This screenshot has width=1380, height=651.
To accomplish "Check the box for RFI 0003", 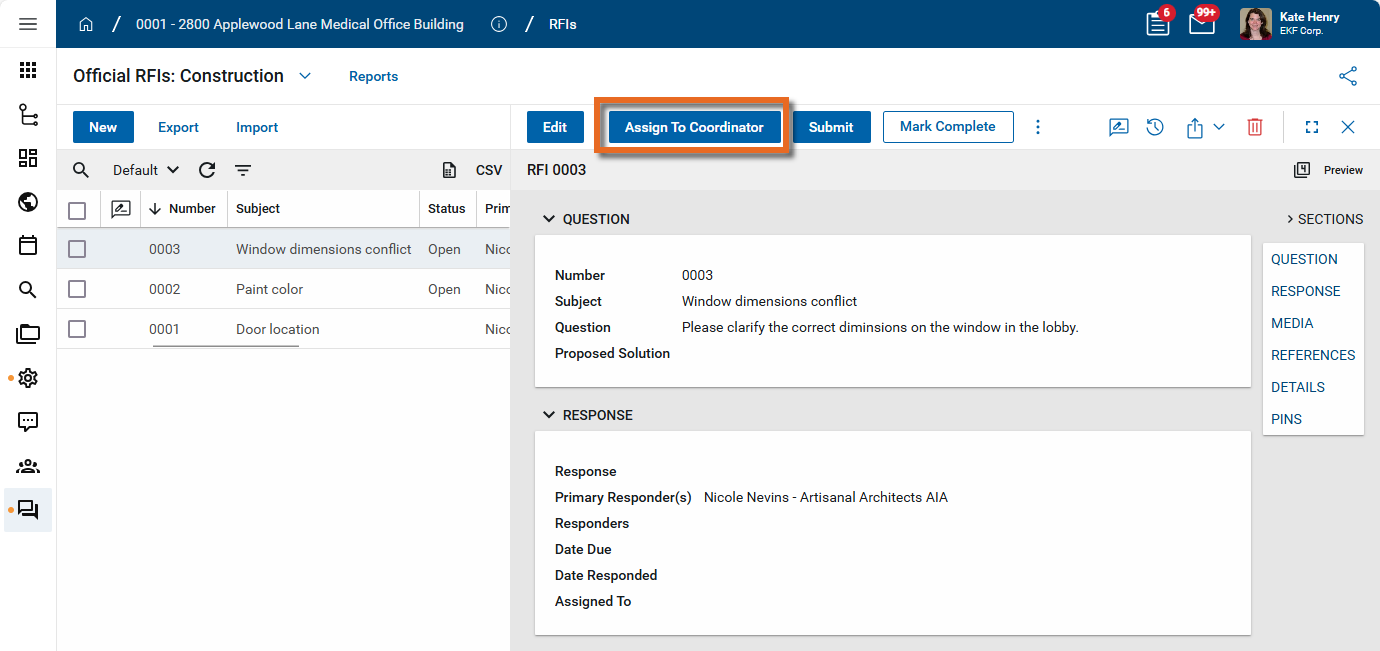I will pos(77,249).
